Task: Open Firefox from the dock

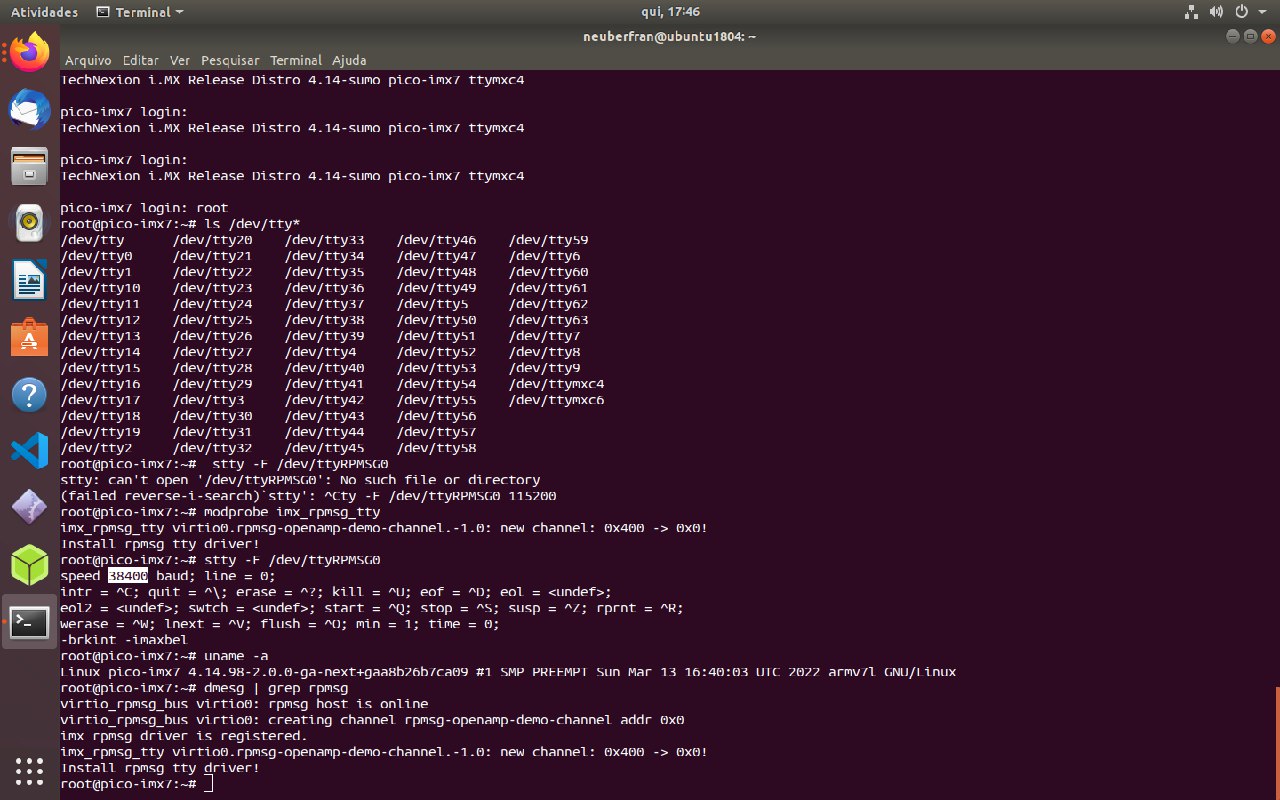Action: [x=30, y=51]
